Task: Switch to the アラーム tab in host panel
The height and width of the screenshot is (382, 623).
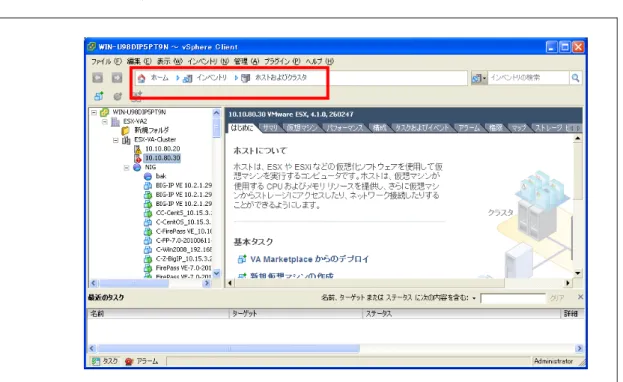Action: [469, 128]
